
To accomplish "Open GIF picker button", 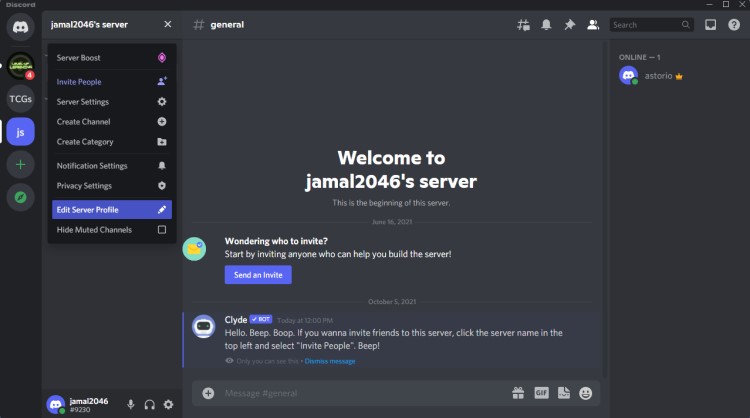I will click(541, 393).
